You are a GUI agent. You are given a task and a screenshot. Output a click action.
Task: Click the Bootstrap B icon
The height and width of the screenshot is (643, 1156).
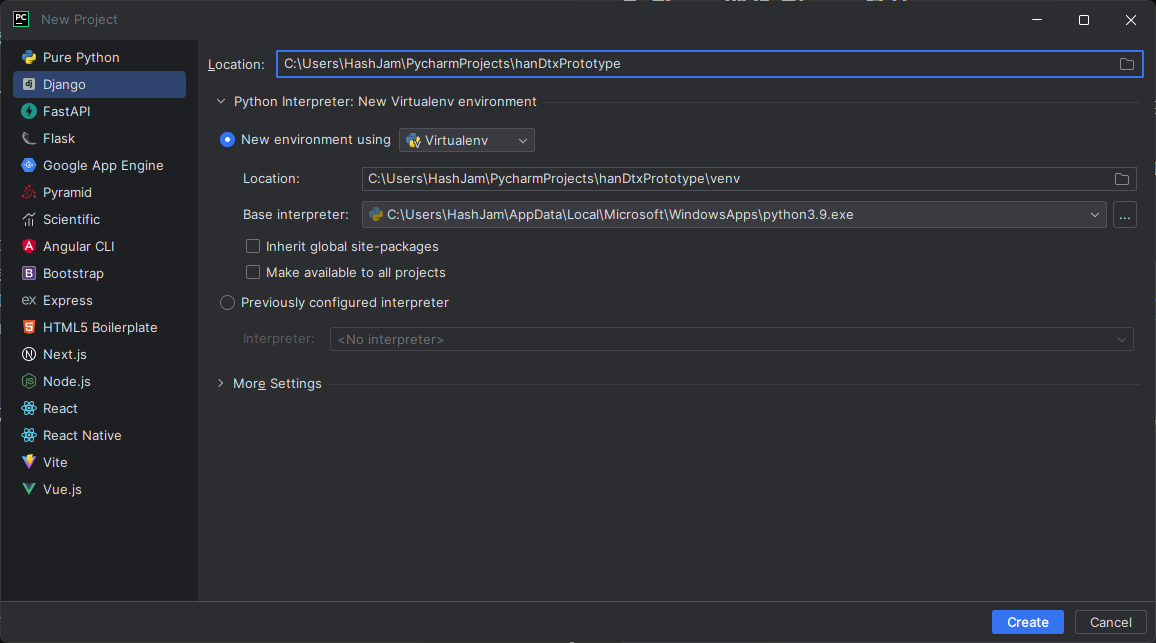pos(29,274)
